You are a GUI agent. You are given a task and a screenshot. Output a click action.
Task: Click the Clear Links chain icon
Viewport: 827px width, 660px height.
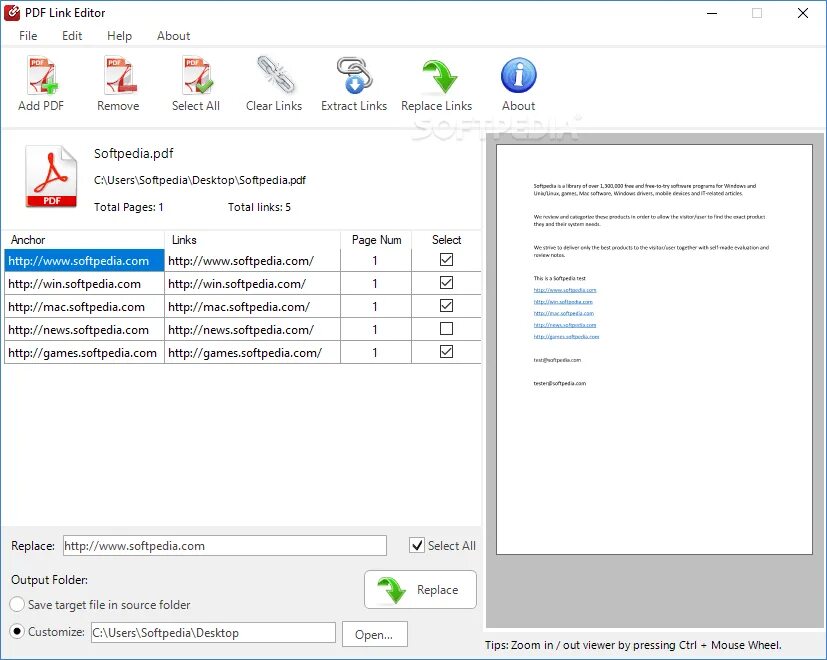coord(275,75)
